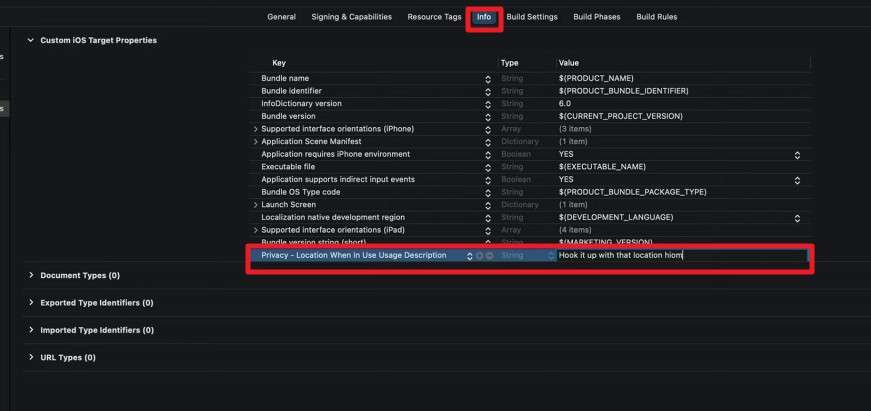Expand URL Types (0) section
The height and width of the screenshot is (411, 871).
[31, 357]
